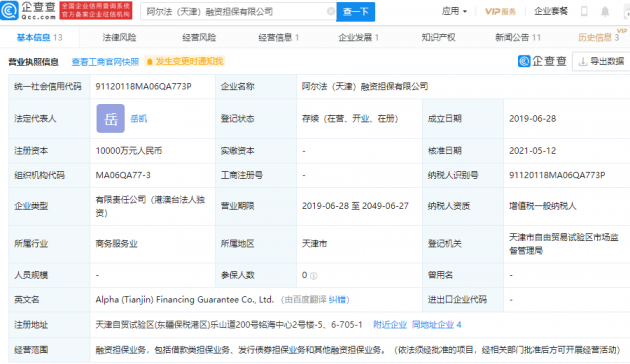The width and height of the screenshot is (630, 364).
Task: Click 纠错 link beside English name
Action: pos(337,300)
